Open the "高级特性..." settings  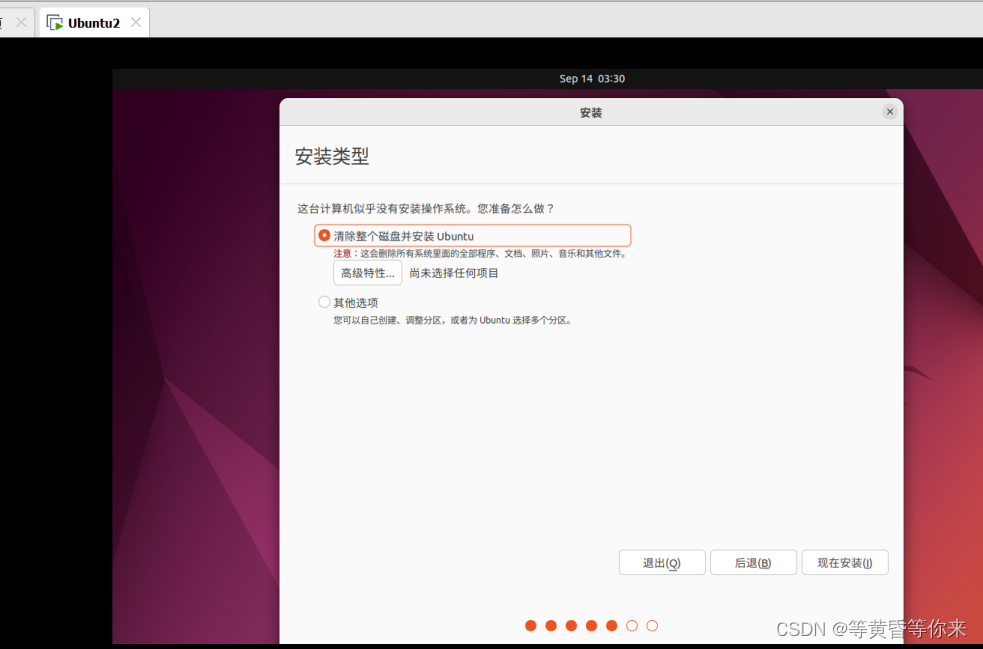(x=367, y=273)
